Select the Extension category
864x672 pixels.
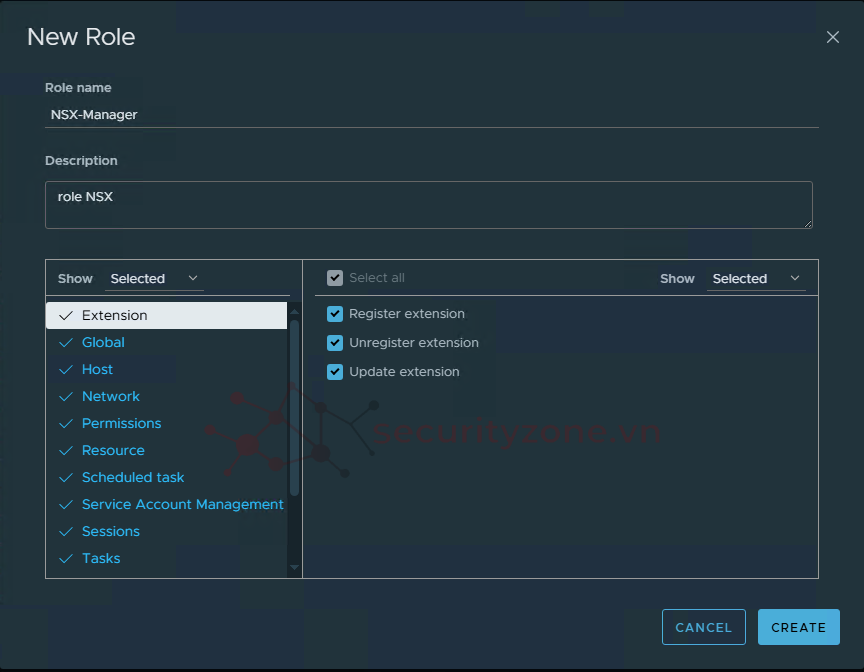pos(114,316)
